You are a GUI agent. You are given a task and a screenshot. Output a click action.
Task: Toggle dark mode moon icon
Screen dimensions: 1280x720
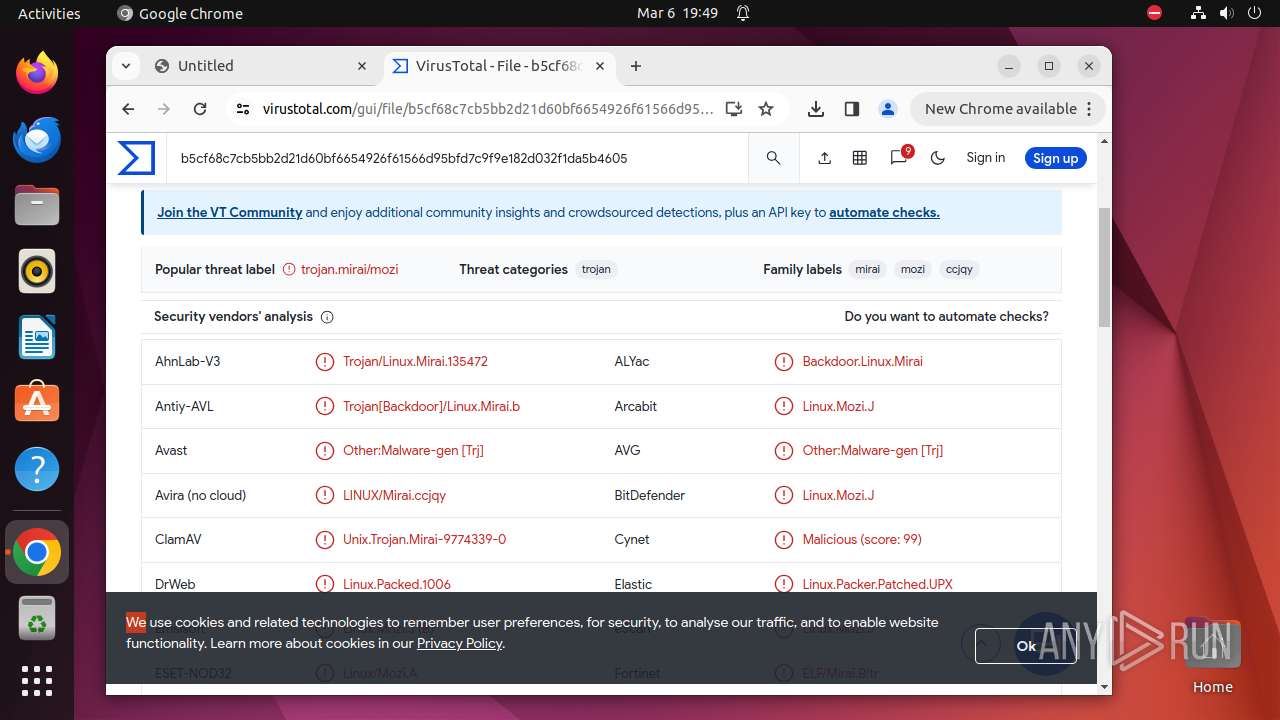[938, 158]
